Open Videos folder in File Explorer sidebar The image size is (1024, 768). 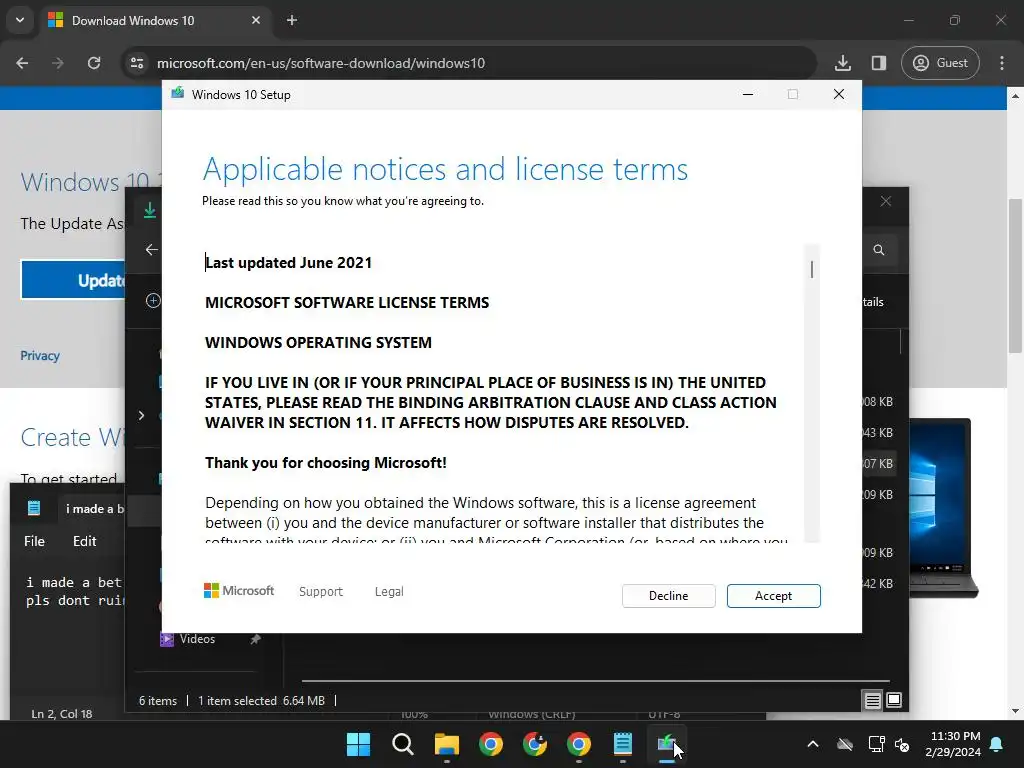(197, 639)
